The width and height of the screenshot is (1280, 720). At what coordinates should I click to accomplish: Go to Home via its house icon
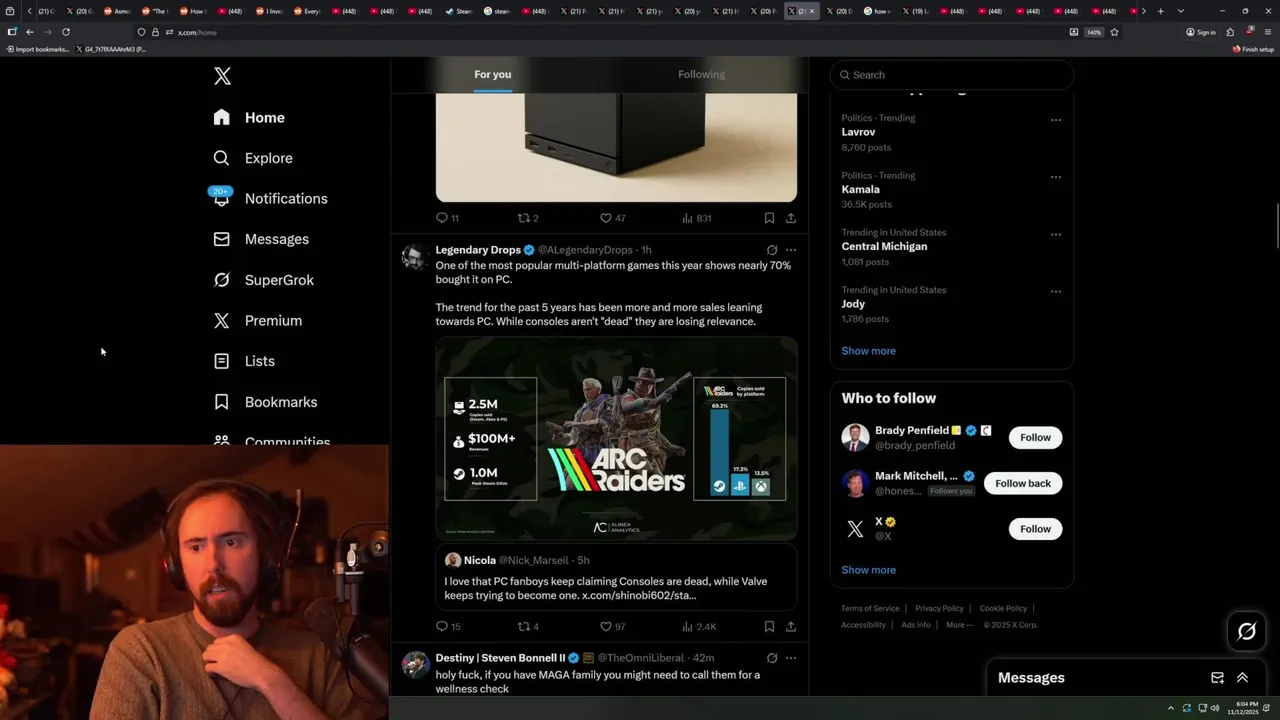(x=222, y=117)
